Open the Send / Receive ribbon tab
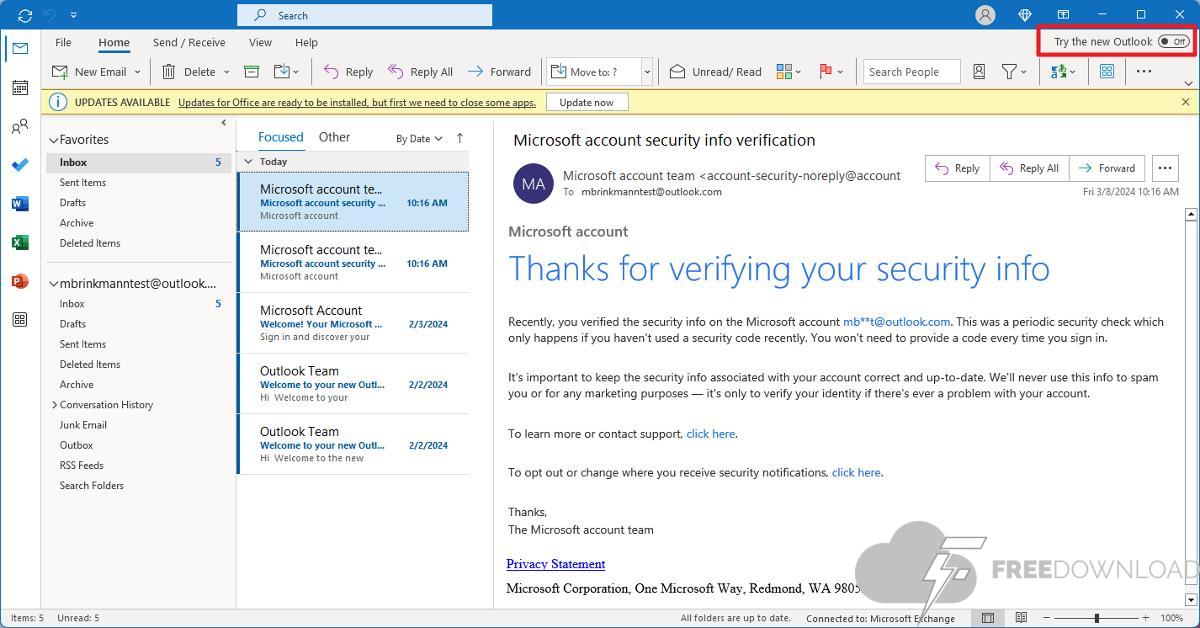Screen dimensions: 1200x628 (x=189, y=43)
